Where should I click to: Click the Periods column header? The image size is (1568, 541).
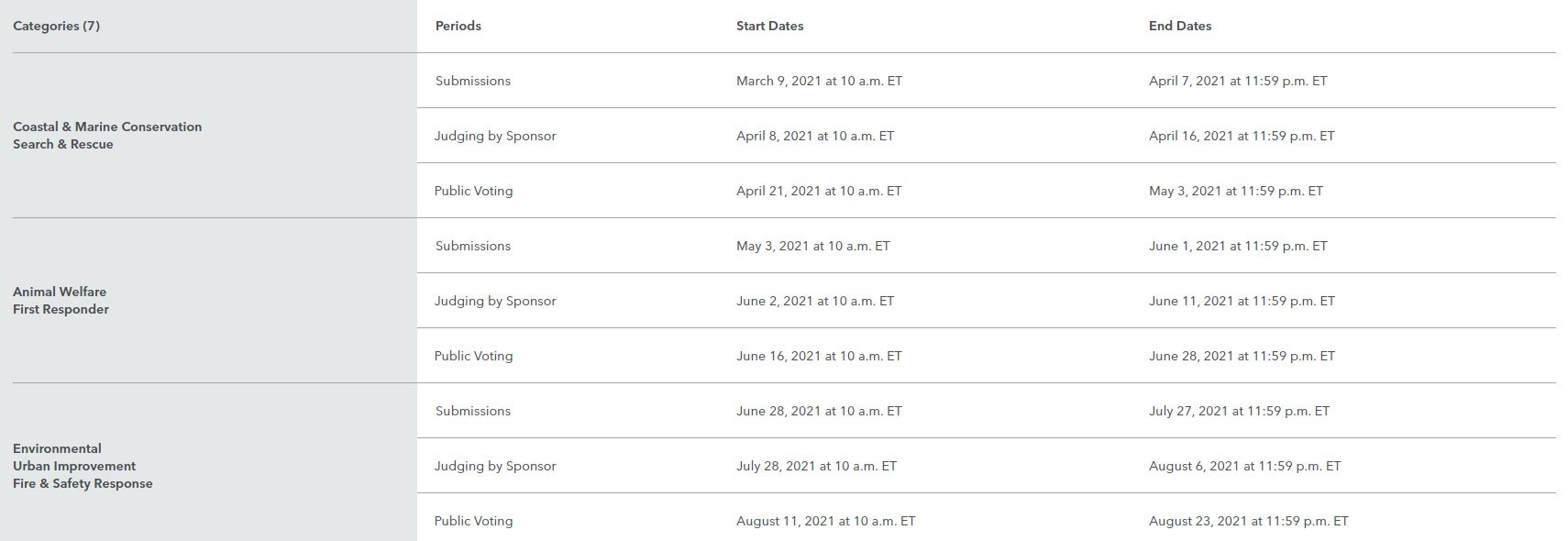(x=458, y=26)
